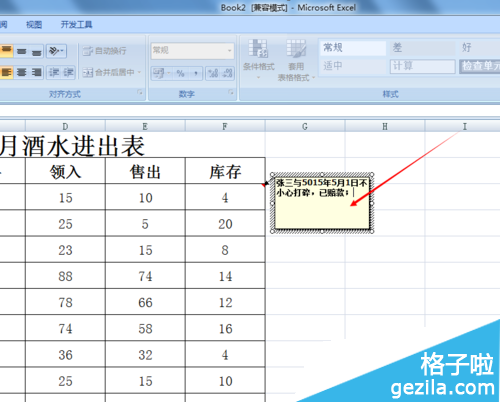Select column H header

pos(385,126)
